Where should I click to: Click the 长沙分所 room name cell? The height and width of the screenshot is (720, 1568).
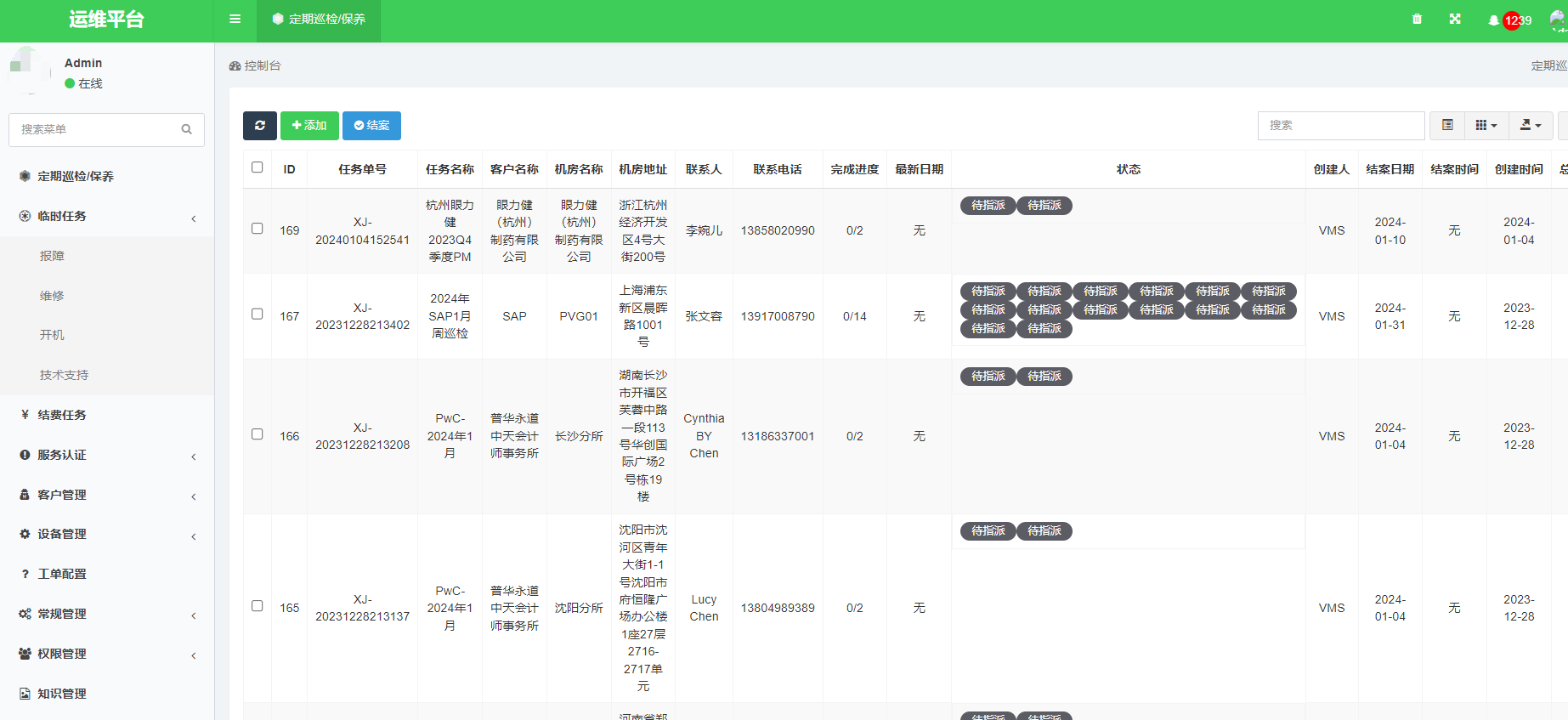pos(579,436)
